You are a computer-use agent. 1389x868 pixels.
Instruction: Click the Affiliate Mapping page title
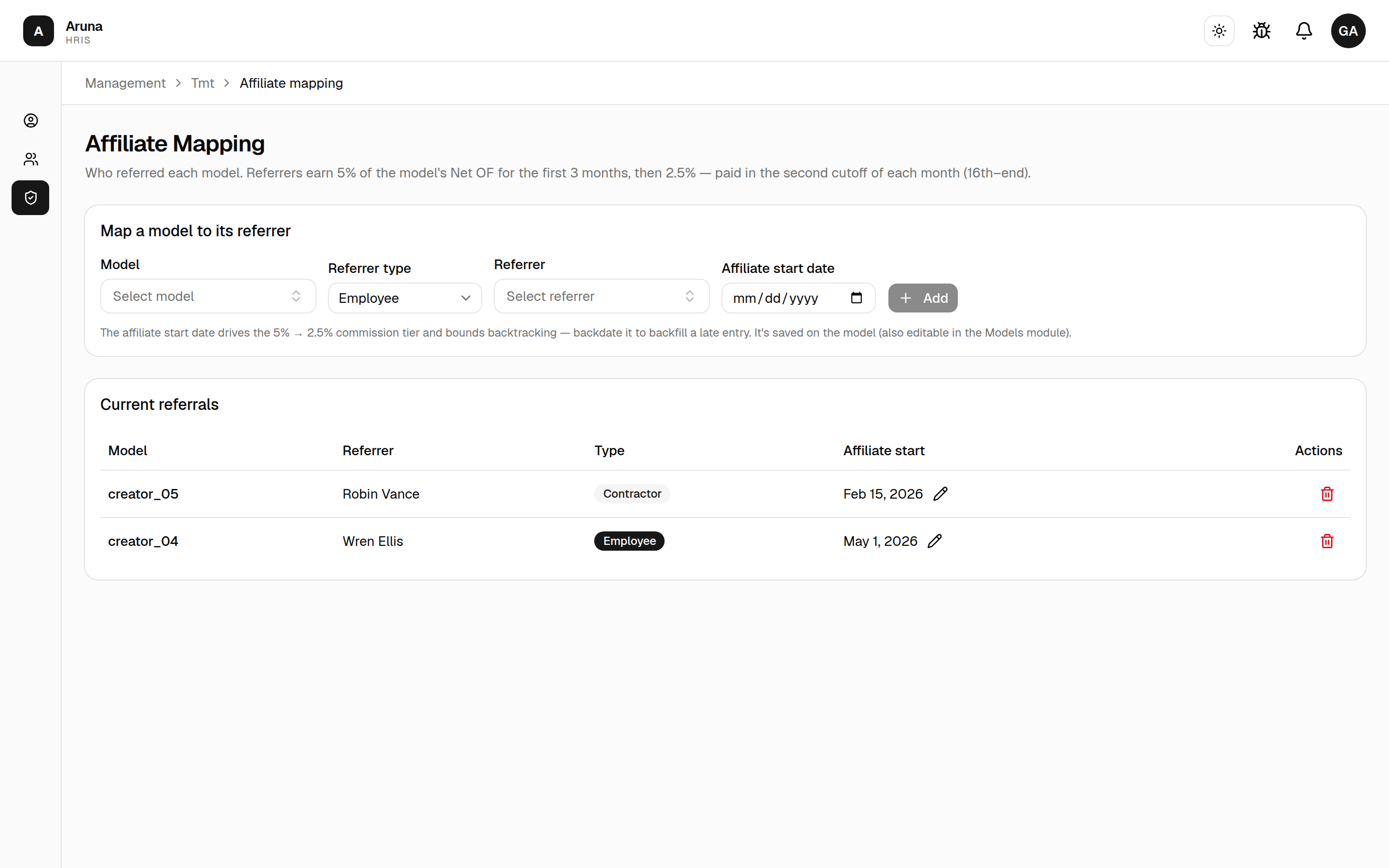tap(175, 144)
